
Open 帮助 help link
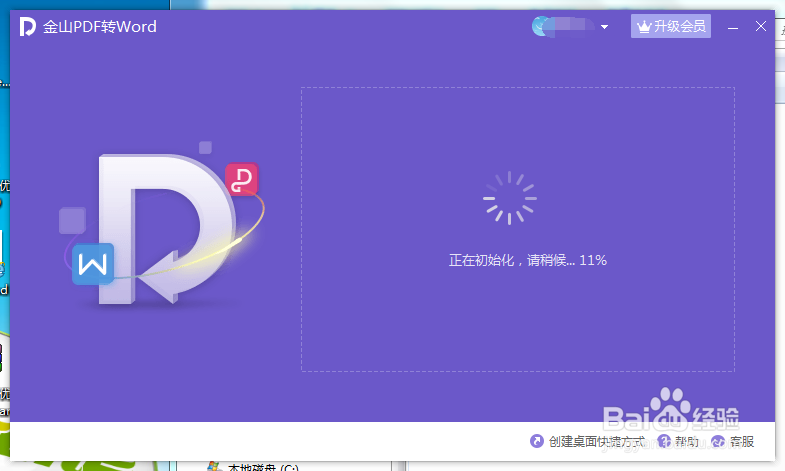pos(686,441)
